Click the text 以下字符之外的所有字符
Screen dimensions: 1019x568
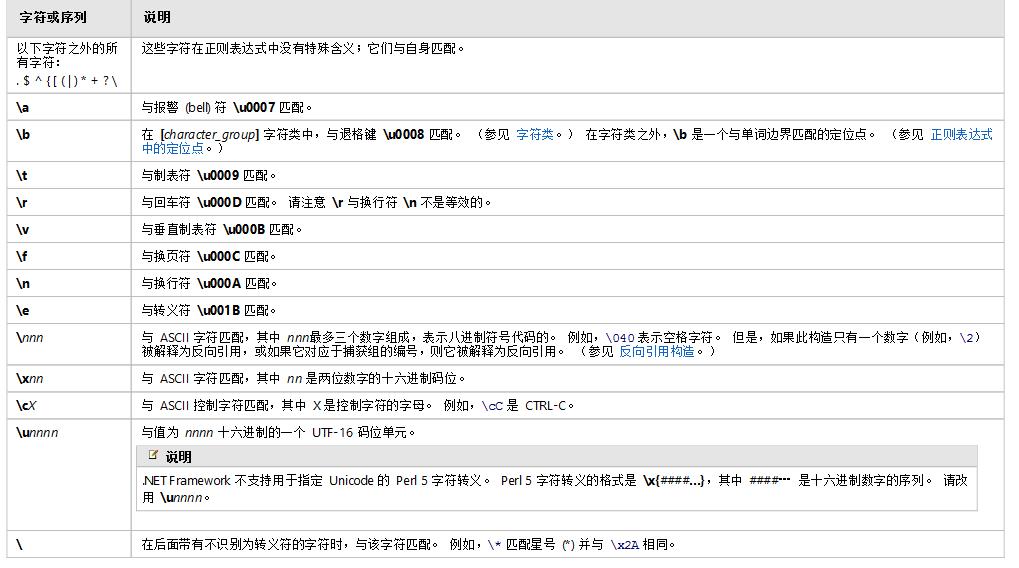(x=67, y=55)
